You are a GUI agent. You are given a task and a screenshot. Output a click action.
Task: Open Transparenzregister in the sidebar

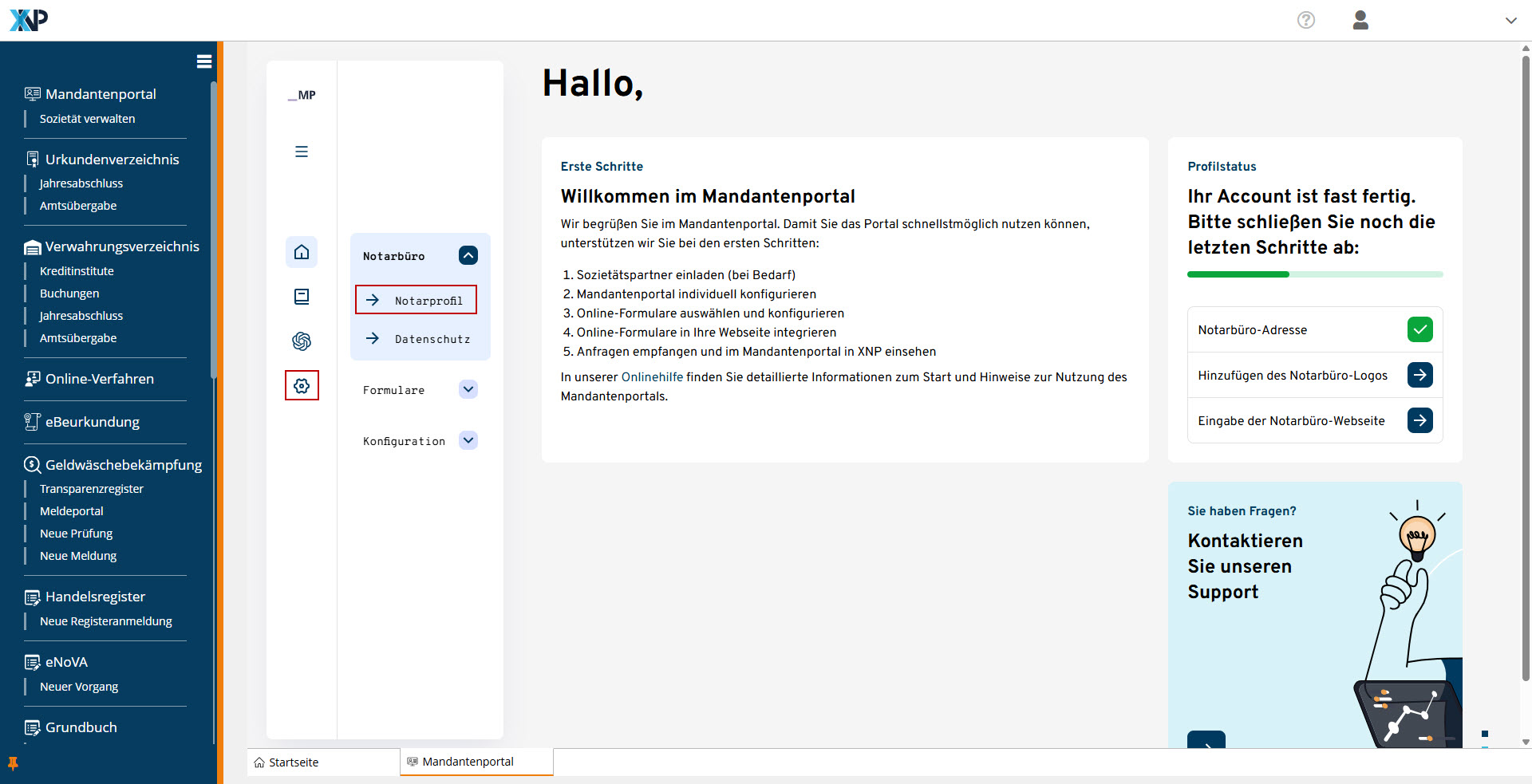tap(92, 489)
